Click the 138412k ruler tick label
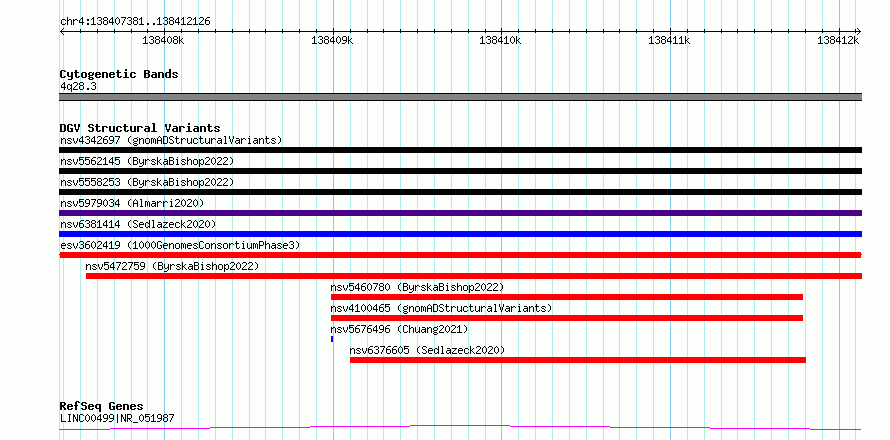 [x=838, y=40]
